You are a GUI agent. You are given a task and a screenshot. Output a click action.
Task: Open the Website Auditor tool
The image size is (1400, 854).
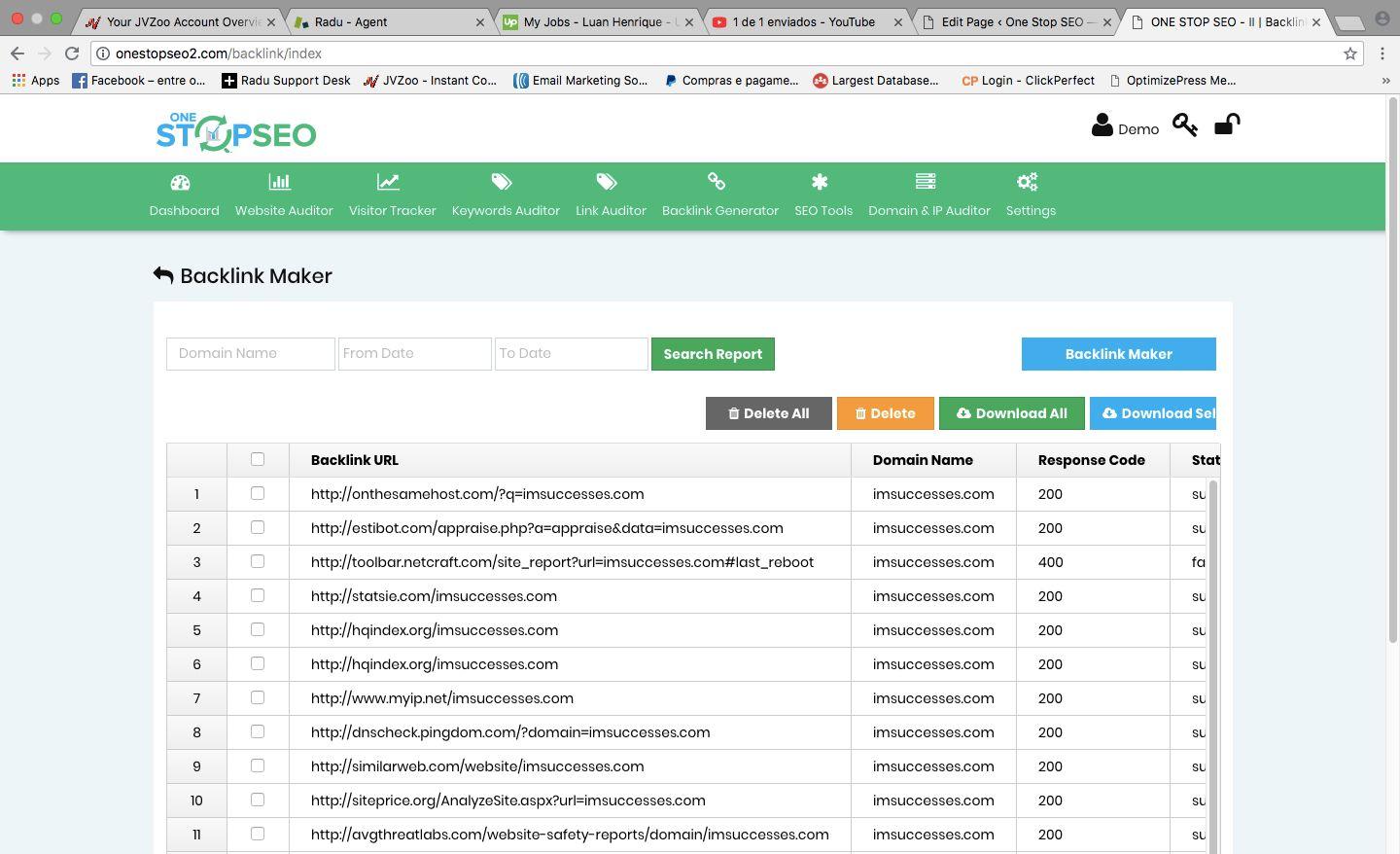point(284,195)
